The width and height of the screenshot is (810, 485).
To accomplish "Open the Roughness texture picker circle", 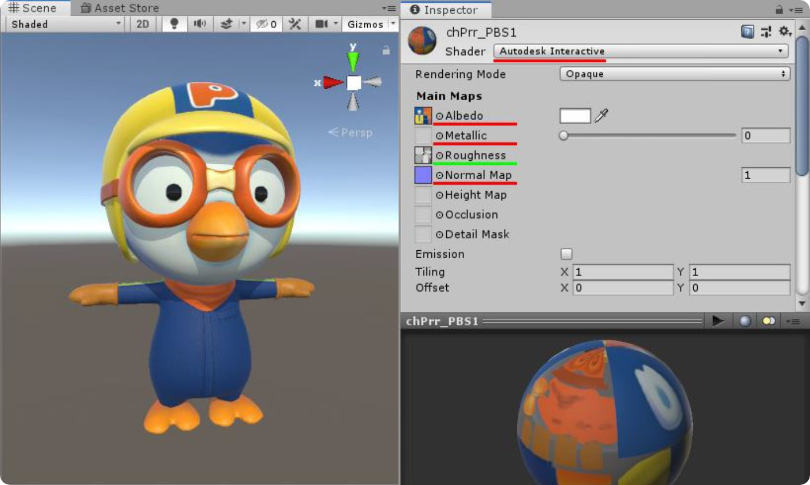I will [x=439, y=155].
